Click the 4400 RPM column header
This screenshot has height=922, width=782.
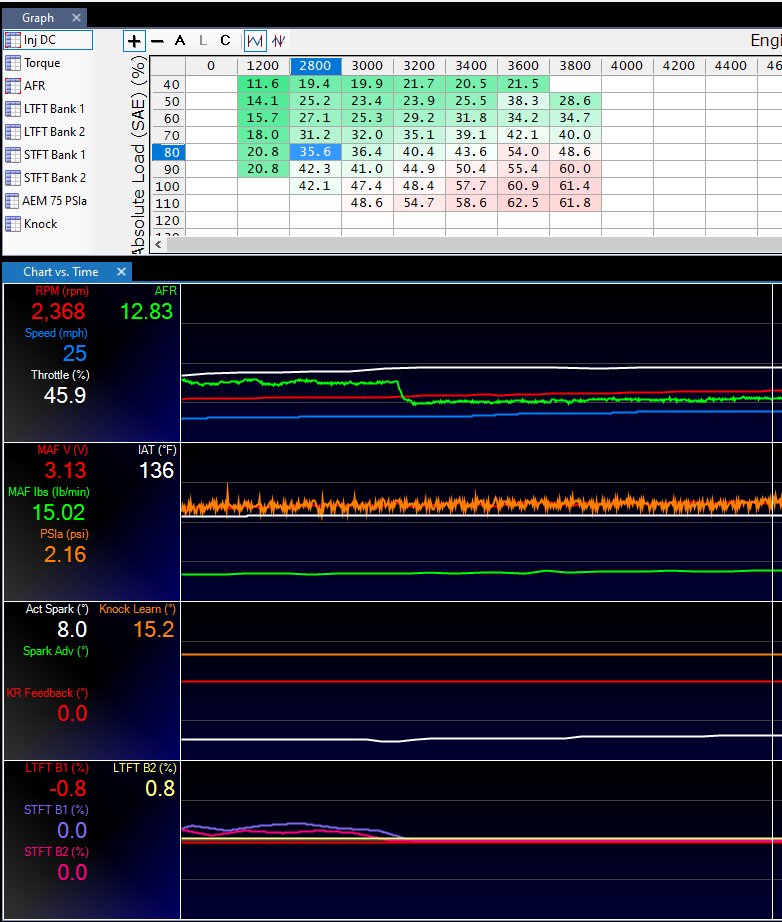(x=731, y=66)
